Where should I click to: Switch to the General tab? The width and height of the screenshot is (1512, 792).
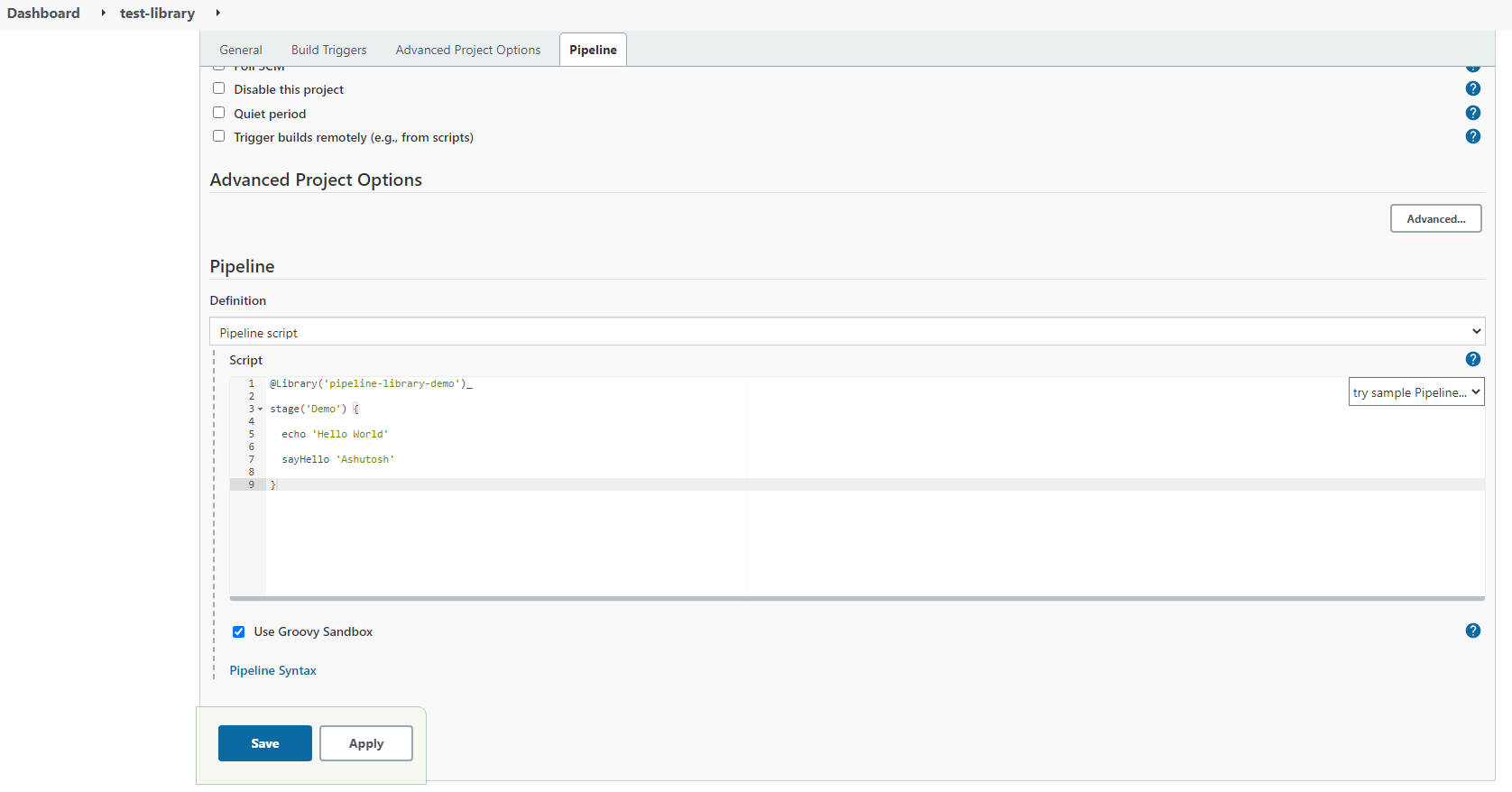[241, 50]
